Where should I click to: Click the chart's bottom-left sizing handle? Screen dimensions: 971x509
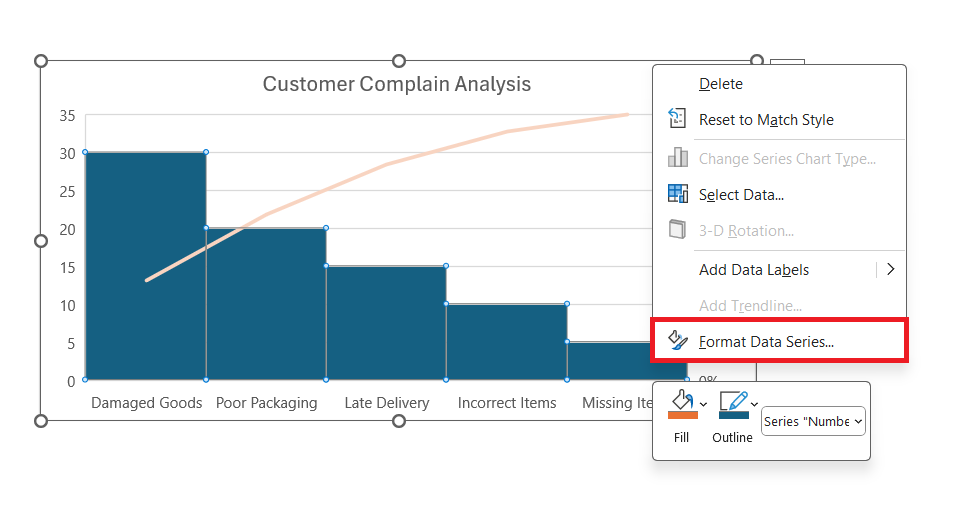(41, 421)
